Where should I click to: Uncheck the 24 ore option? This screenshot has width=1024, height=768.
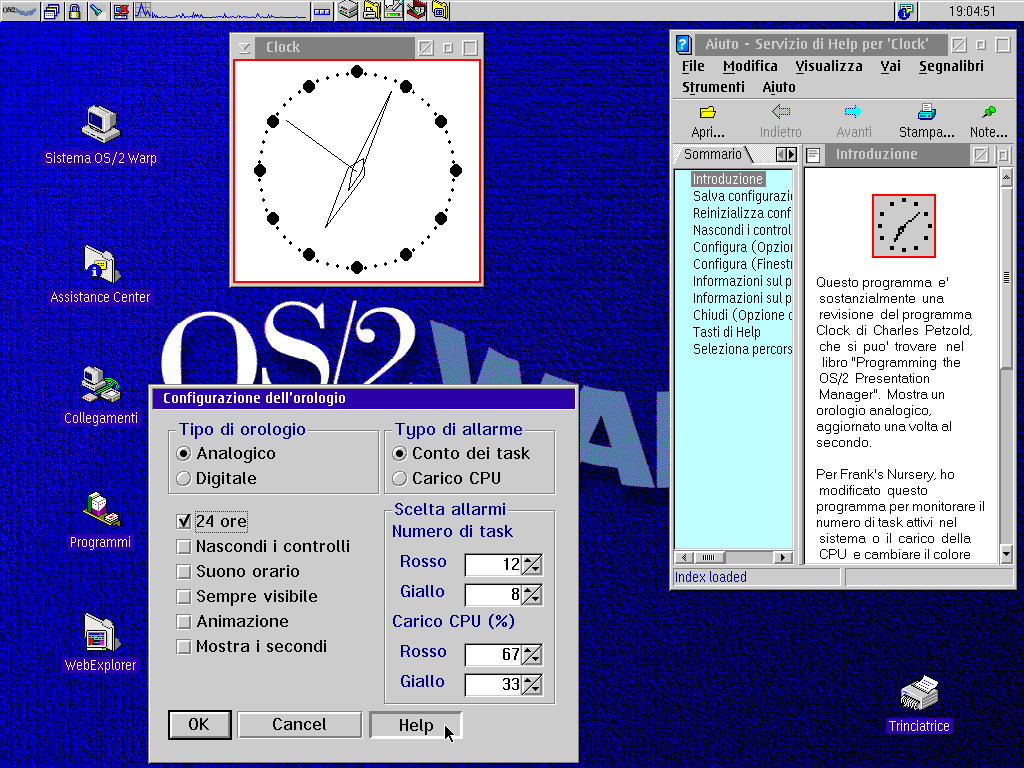[184, 521]
